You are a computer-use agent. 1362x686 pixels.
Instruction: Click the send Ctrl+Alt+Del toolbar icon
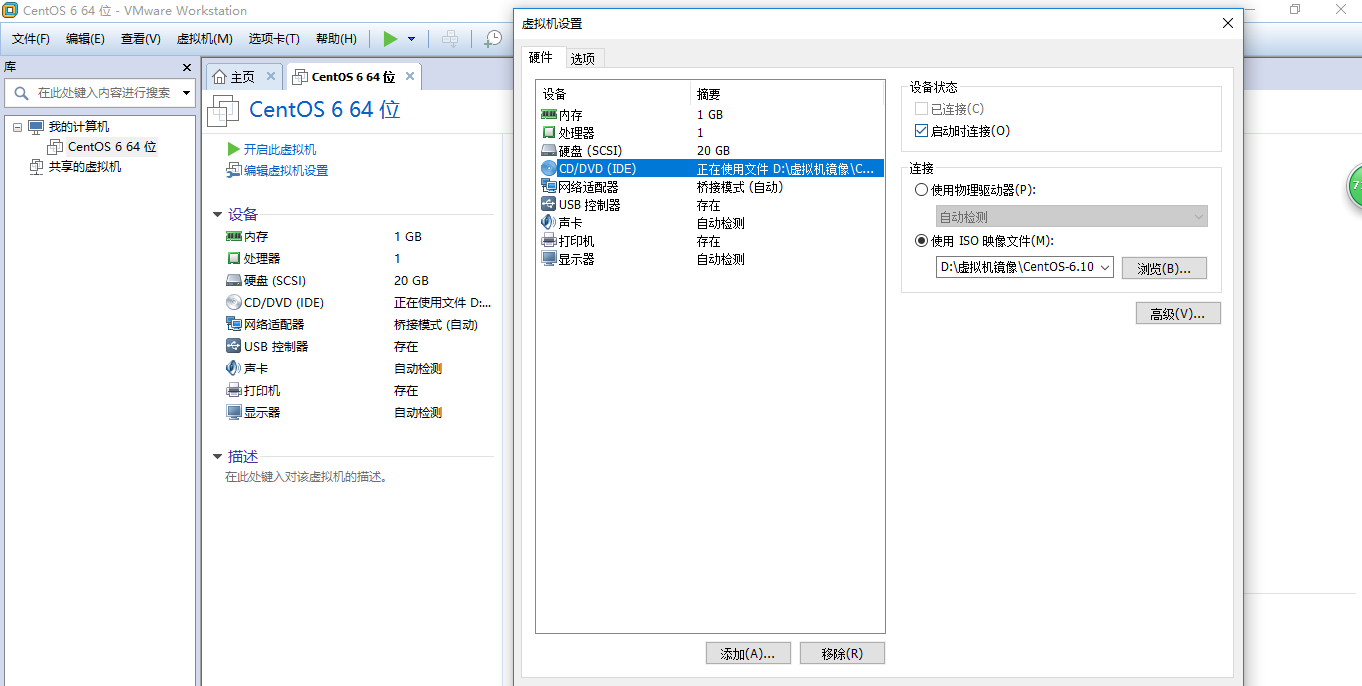click(451, 39)
